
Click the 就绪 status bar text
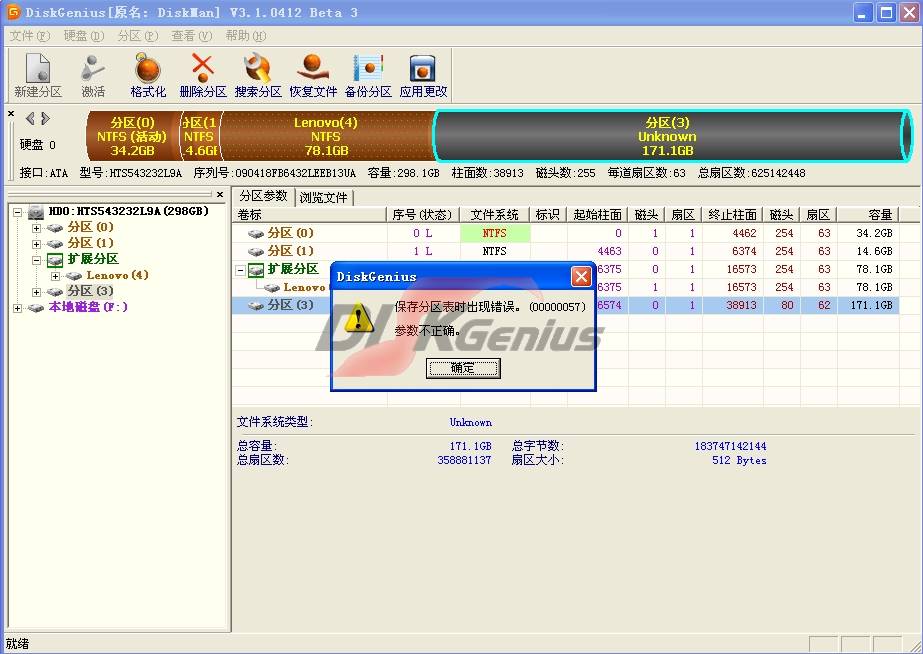(17, 644)
